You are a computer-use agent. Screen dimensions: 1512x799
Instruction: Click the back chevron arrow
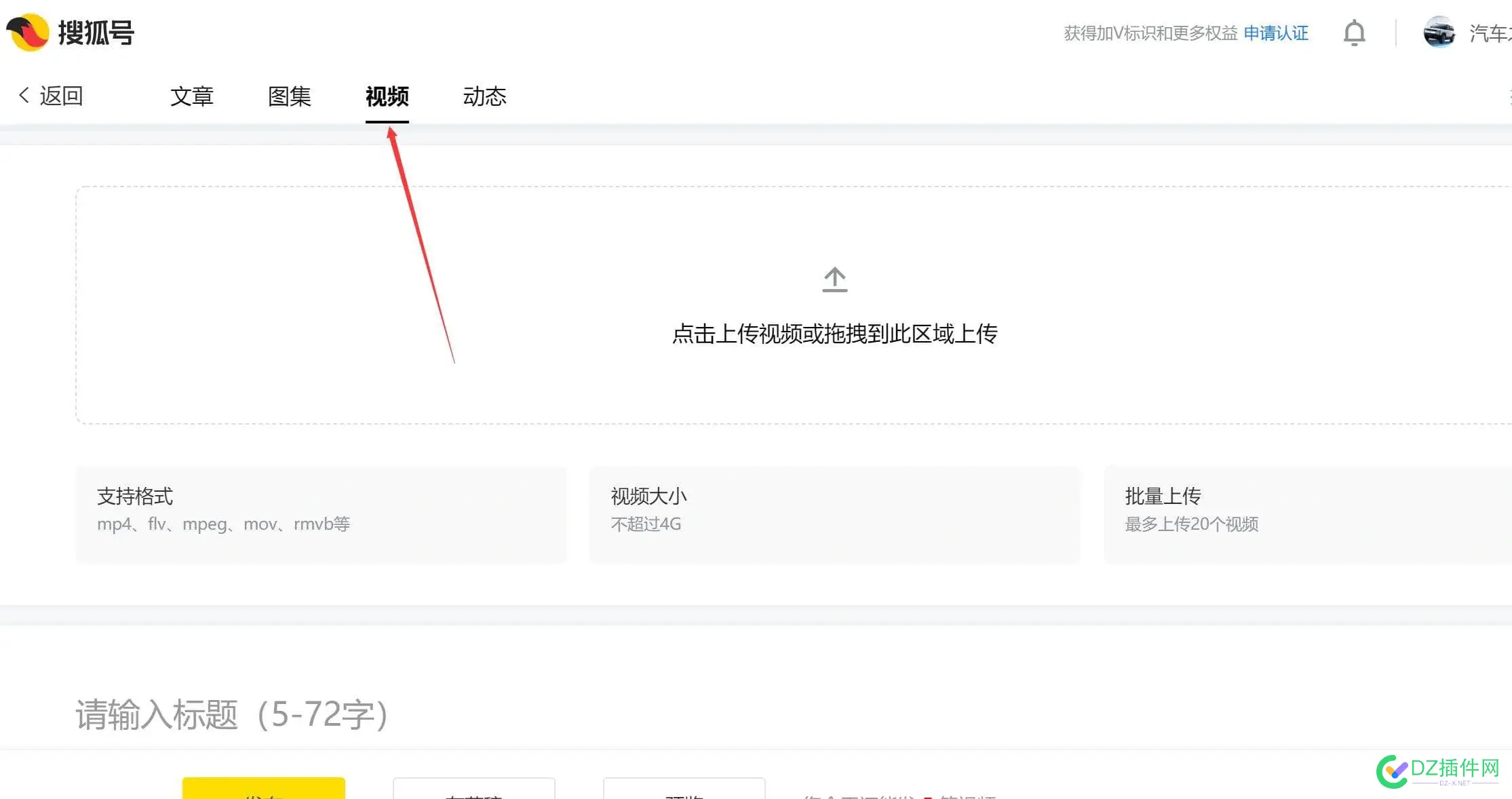pos(24,95)
